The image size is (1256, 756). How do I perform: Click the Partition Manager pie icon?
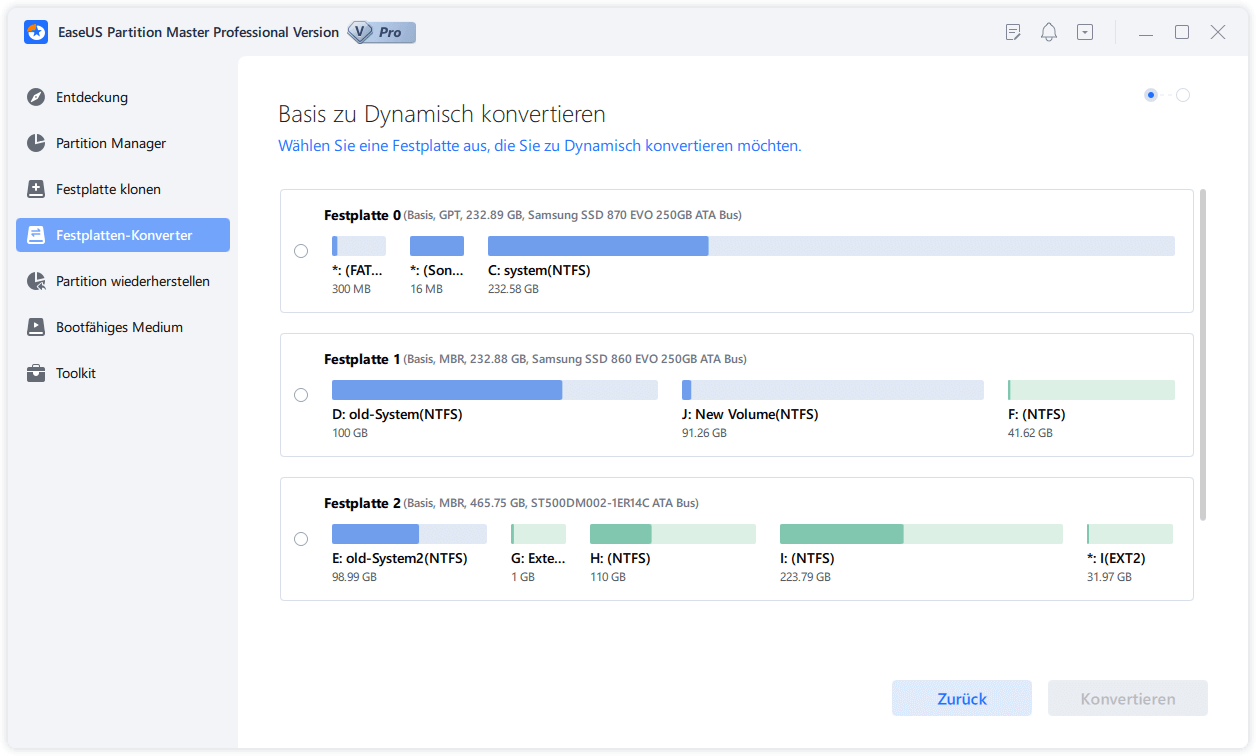[x=36, y=143]
